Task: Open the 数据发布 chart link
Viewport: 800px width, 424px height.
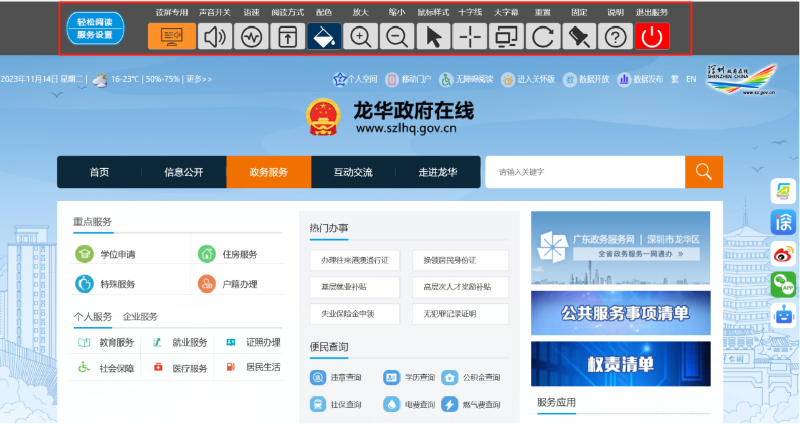Action: point(640,79)
